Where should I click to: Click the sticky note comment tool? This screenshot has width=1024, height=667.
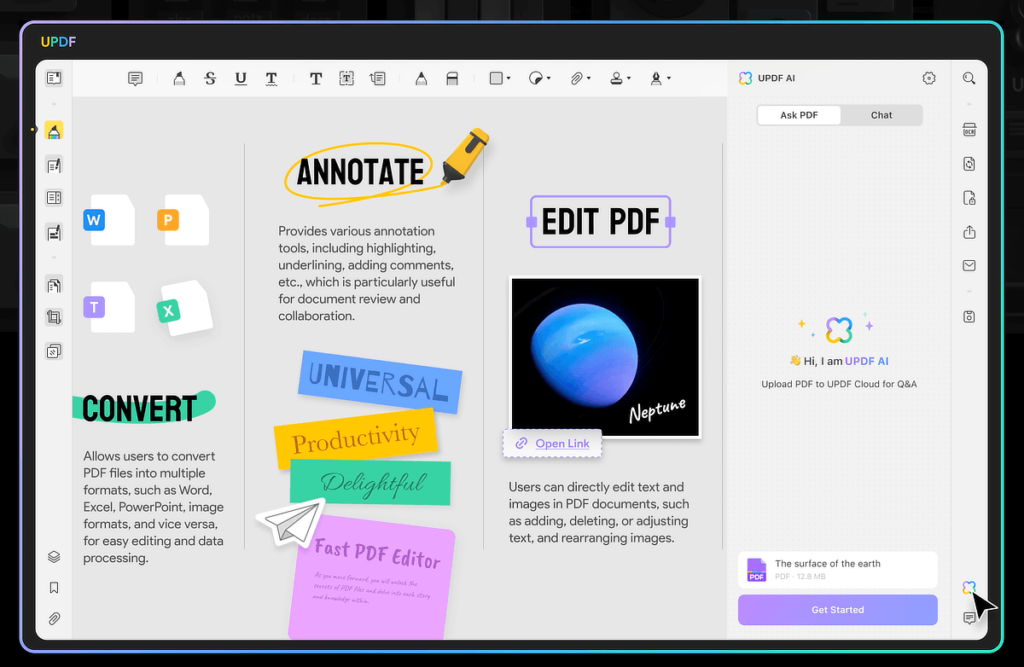pyautogui.click(x=135, y=78)
